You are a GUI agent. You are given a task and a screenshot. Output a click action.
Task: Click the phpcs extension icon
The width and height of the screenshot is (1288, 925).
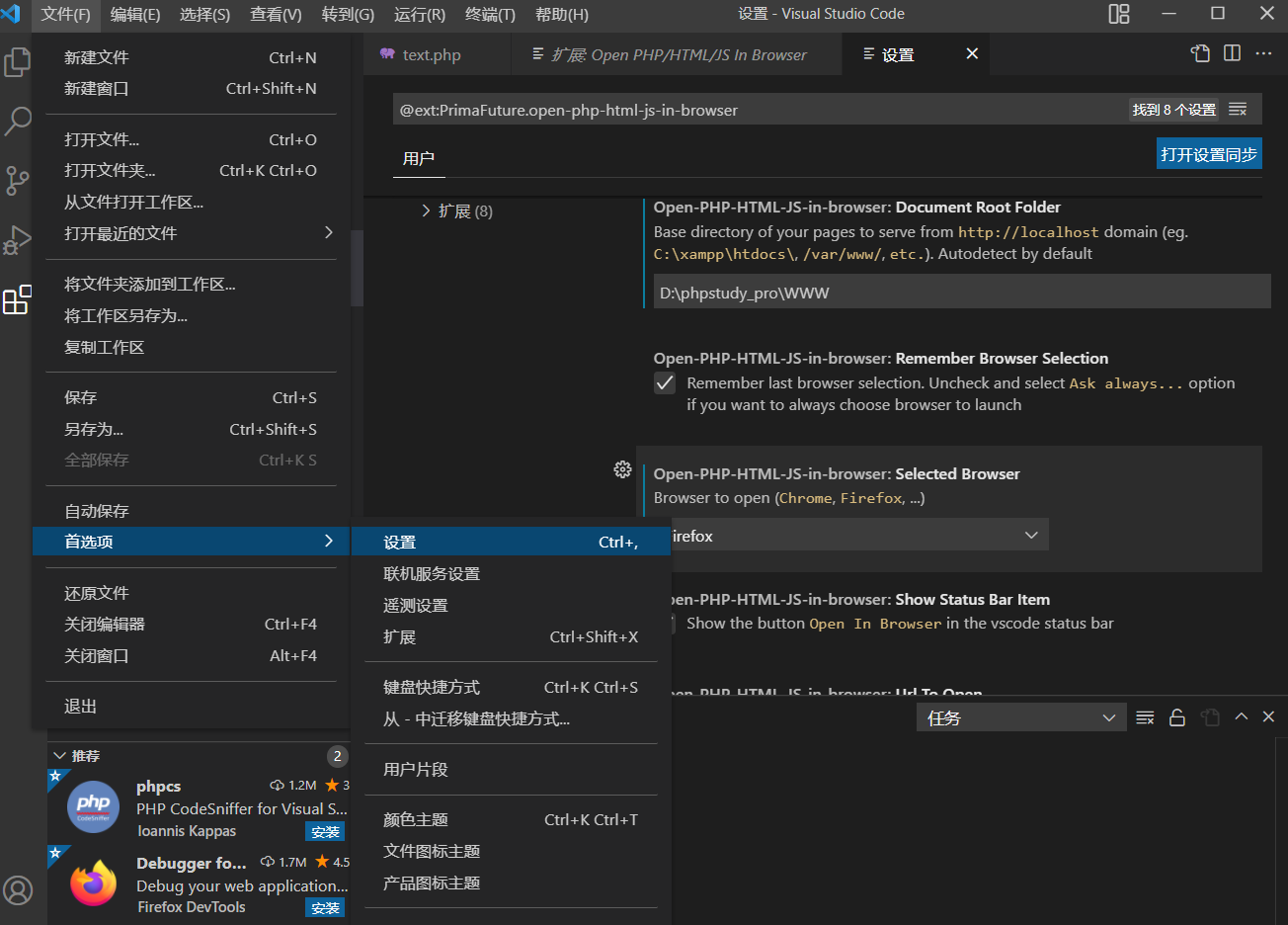(94, 806)
